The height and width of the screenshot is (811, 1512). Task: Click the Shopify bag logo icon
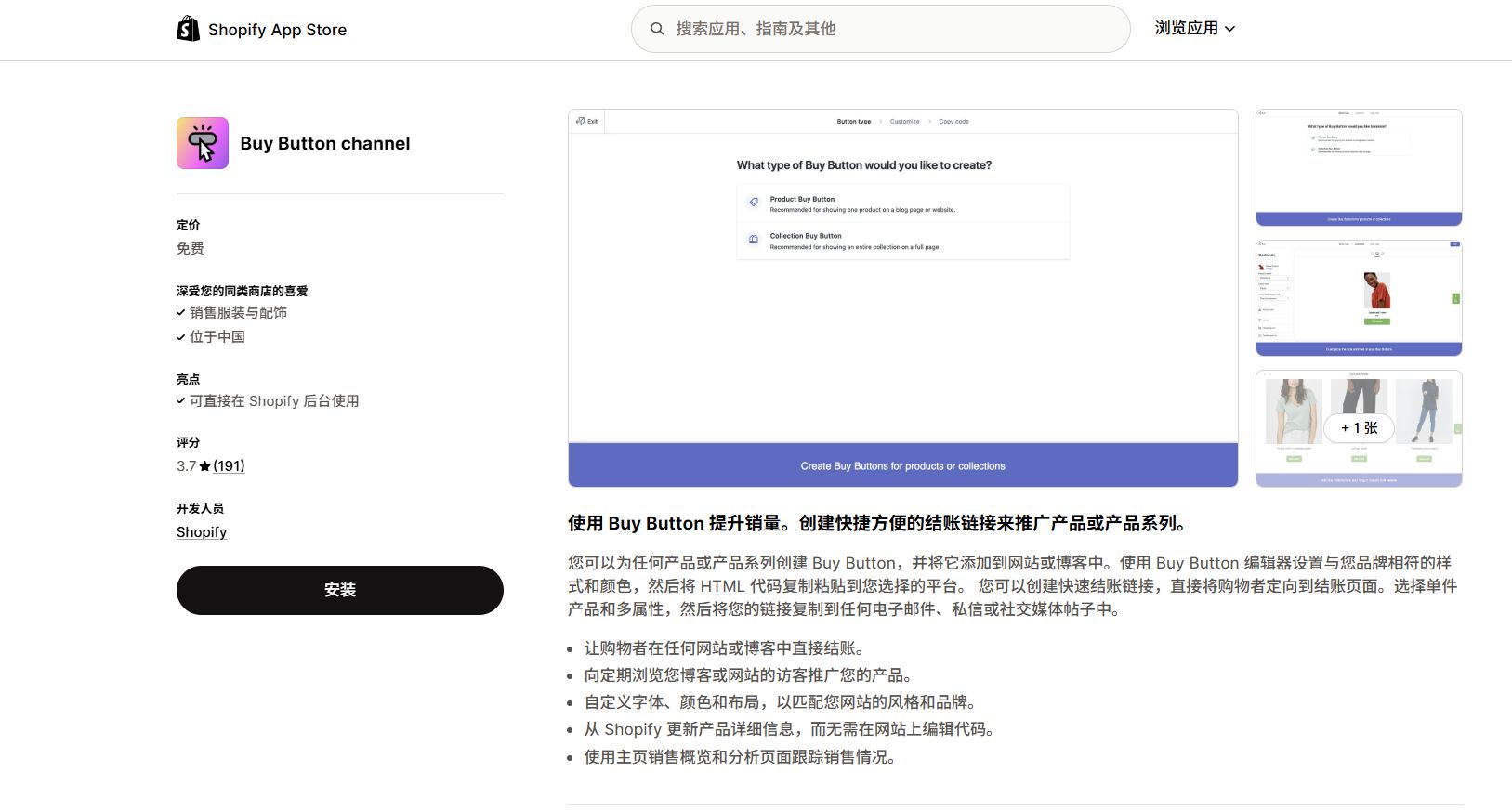coord(188,29)
